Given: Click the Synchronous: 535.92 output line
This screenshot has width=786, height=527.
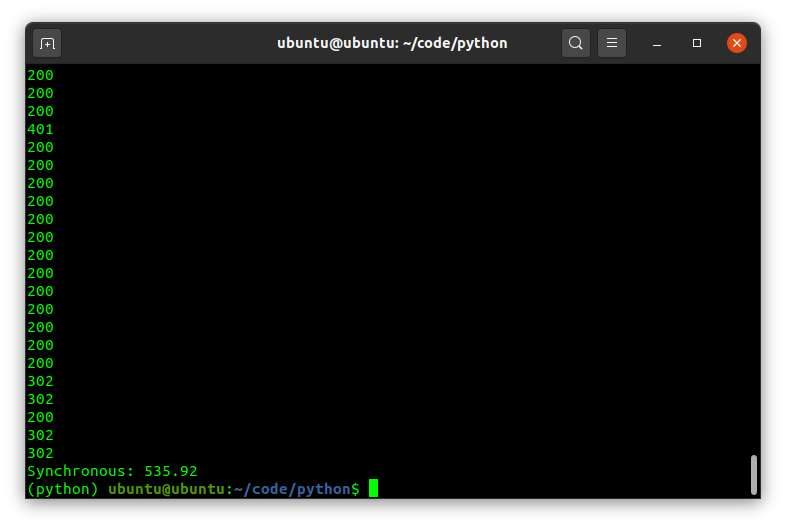Looking at the screenshot, I should coord(112,471).
